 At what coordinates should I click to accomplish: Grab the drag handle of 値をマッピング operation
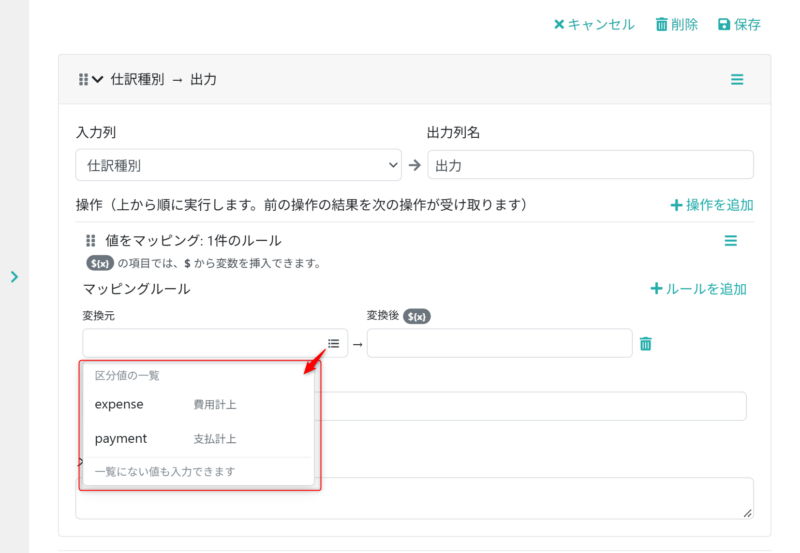tap(90, 240)
